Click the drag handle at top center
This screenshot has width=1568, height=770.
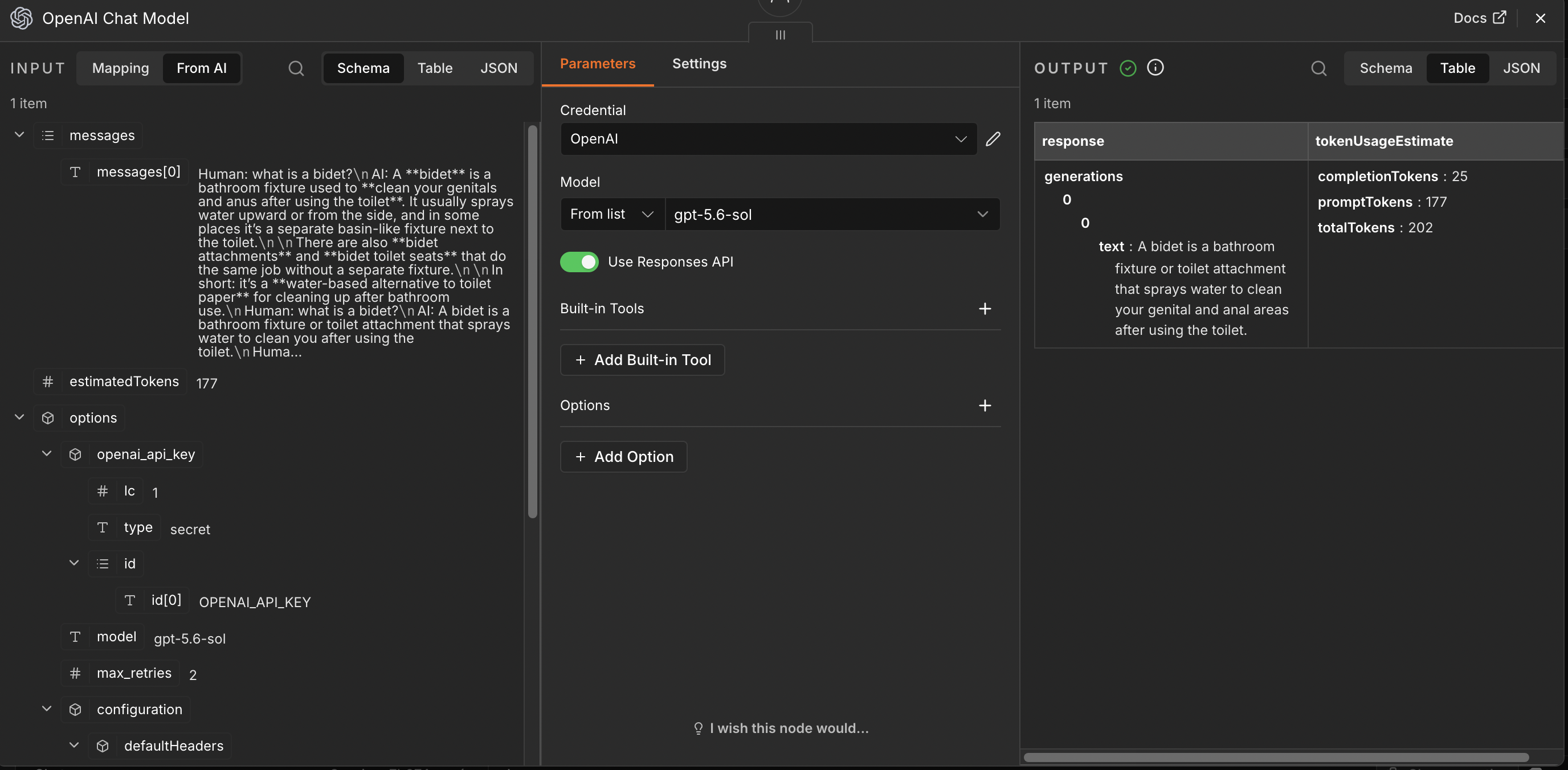(x=780, y=35)
